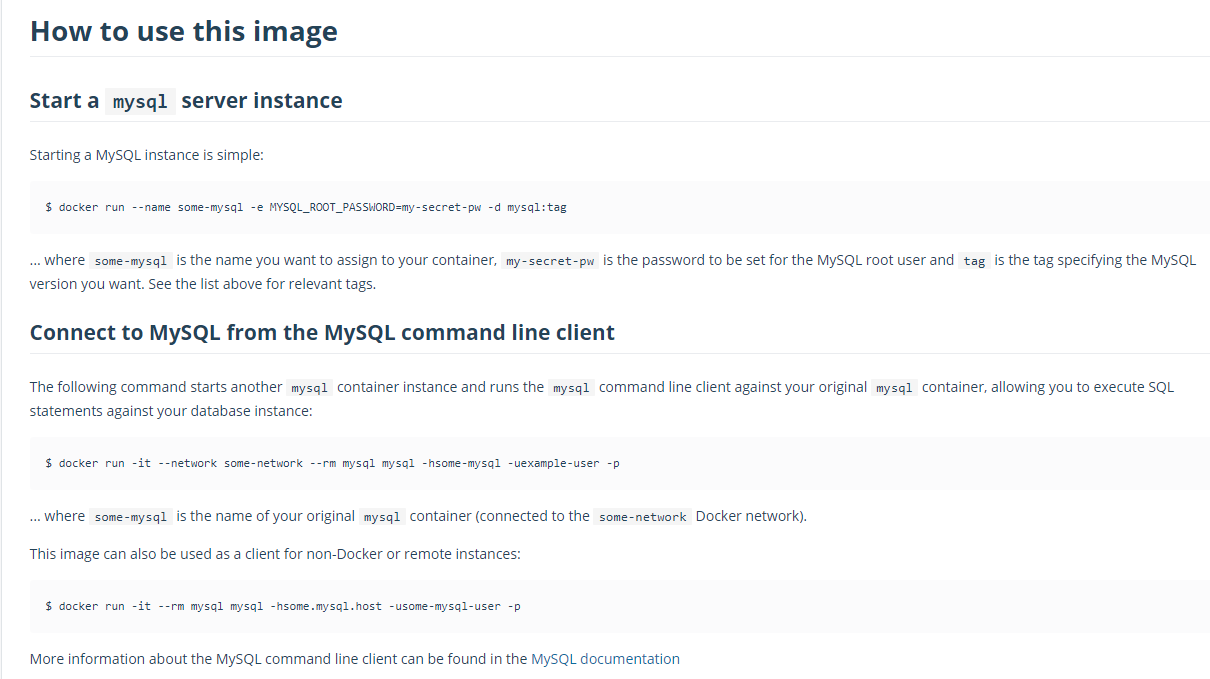This screenshot has height=679, width=1210.
Task: Click the "mysql" code label in the Start heading
Action: tap(140, 102)
